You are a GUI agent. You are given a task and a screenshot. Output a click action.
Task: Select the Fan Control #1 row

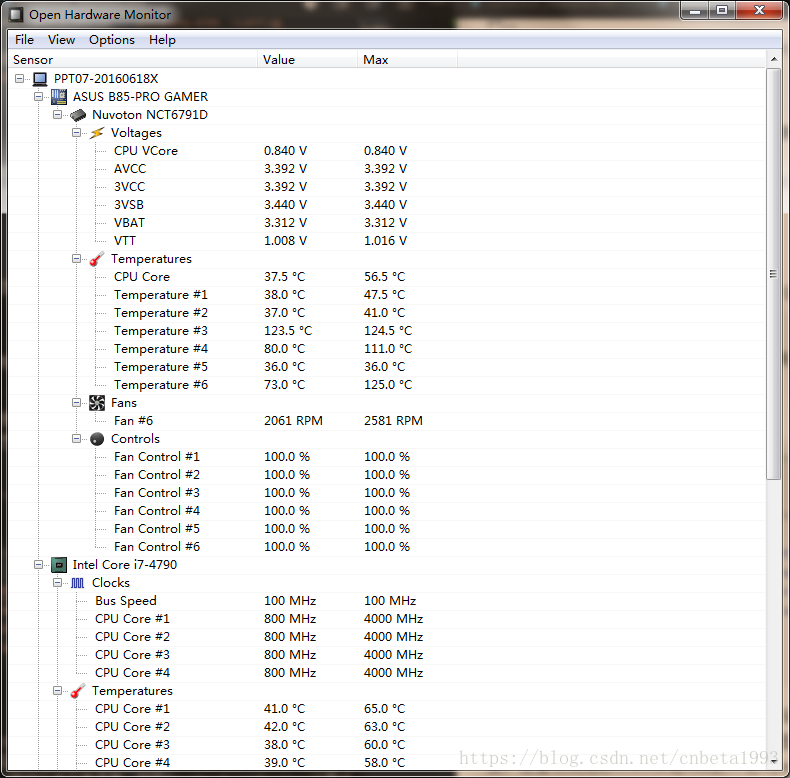pyautogui.click(x=387, y=457)
